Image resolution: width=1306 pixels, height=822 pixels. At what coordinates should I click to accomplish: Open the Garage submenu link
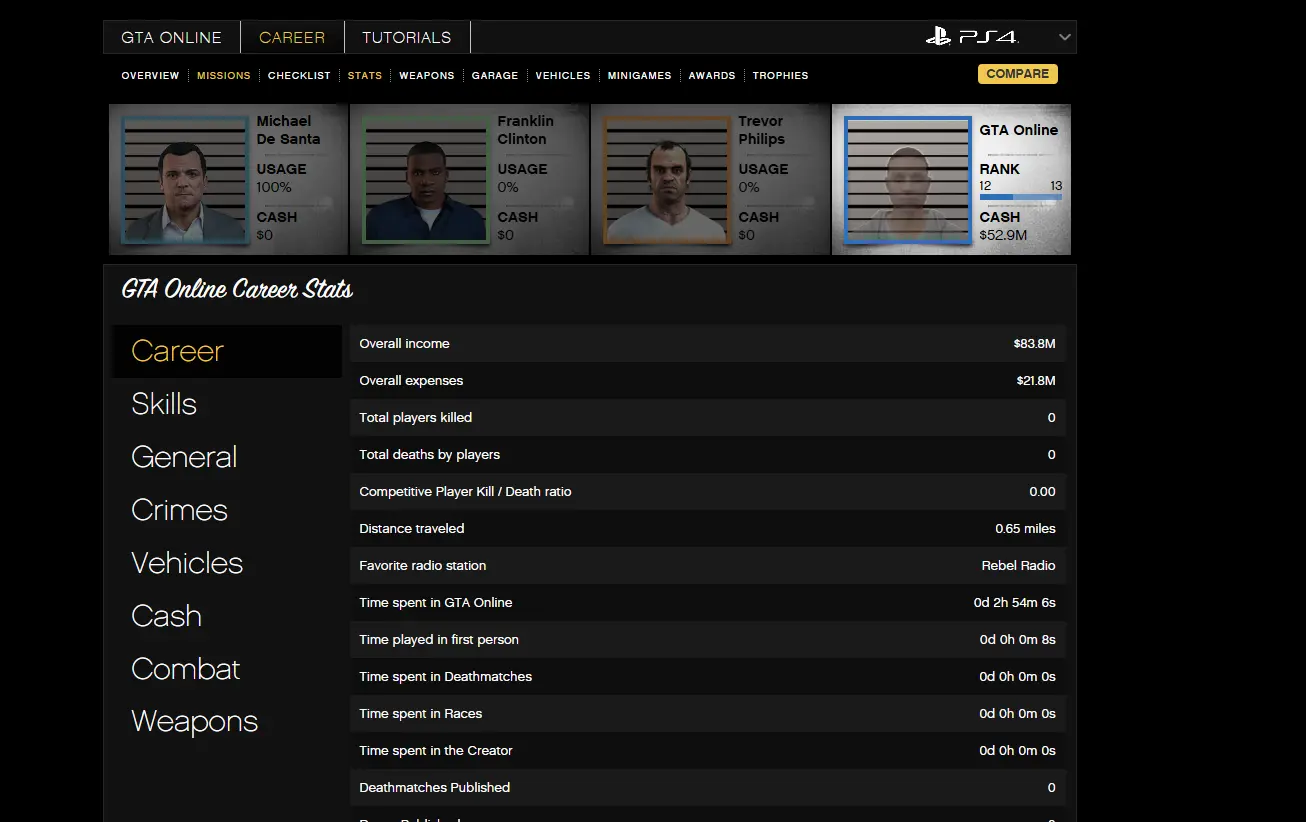495,76
